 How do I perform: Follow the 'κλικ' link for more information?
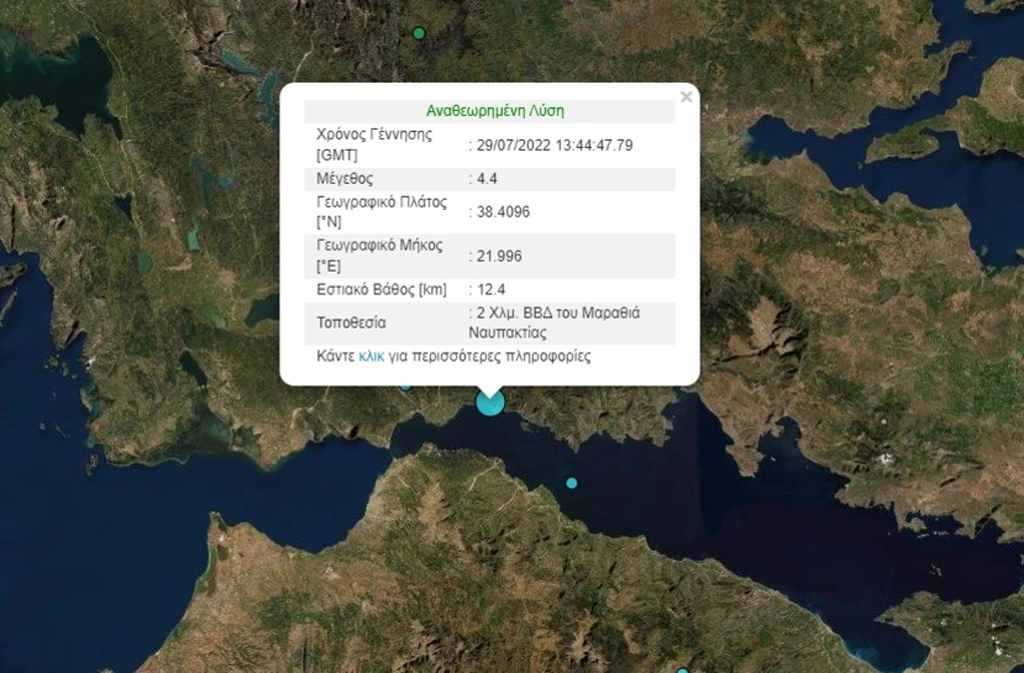tap(371, 356)
